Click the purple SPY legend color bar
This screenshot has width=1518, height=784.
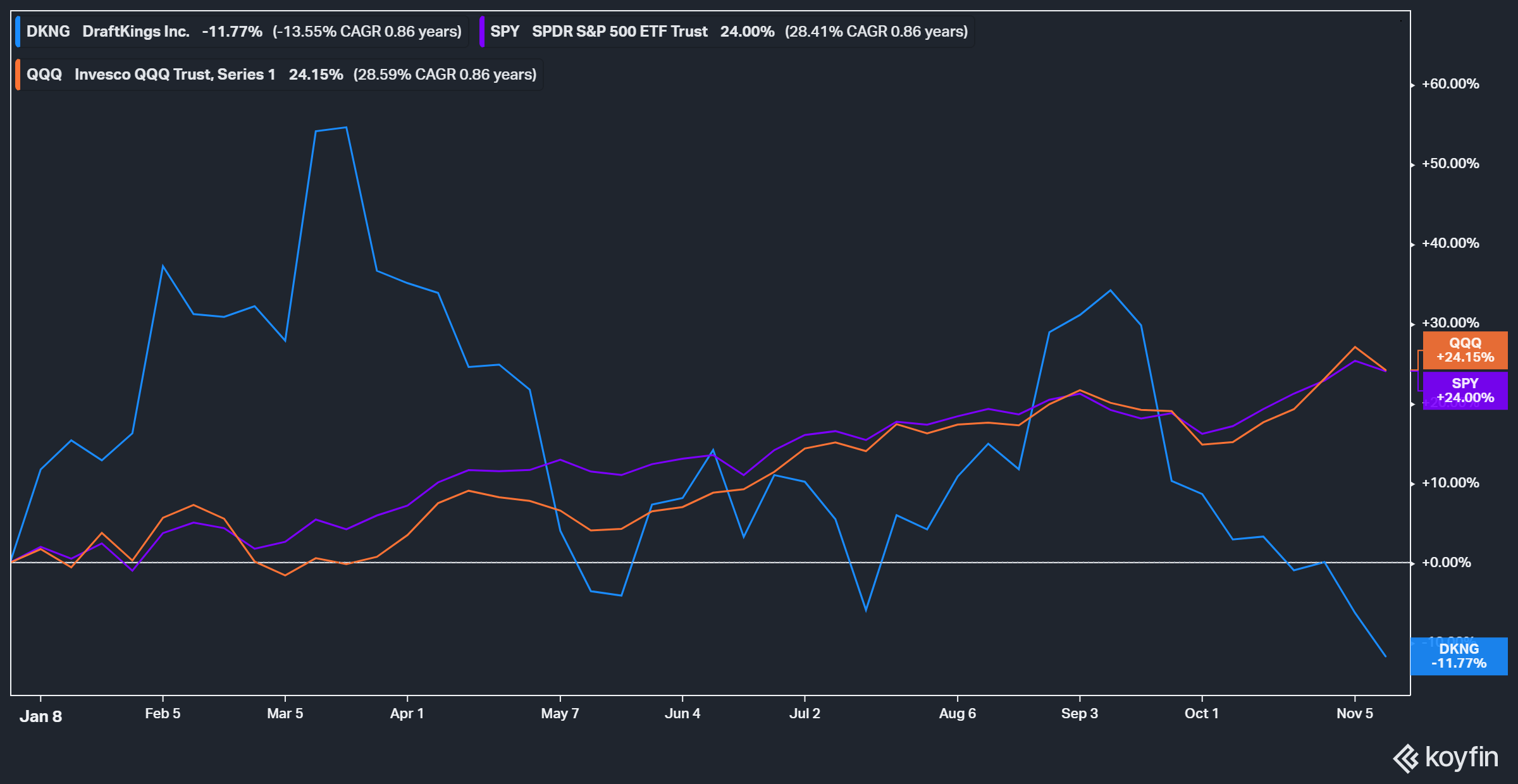(481, 32)
